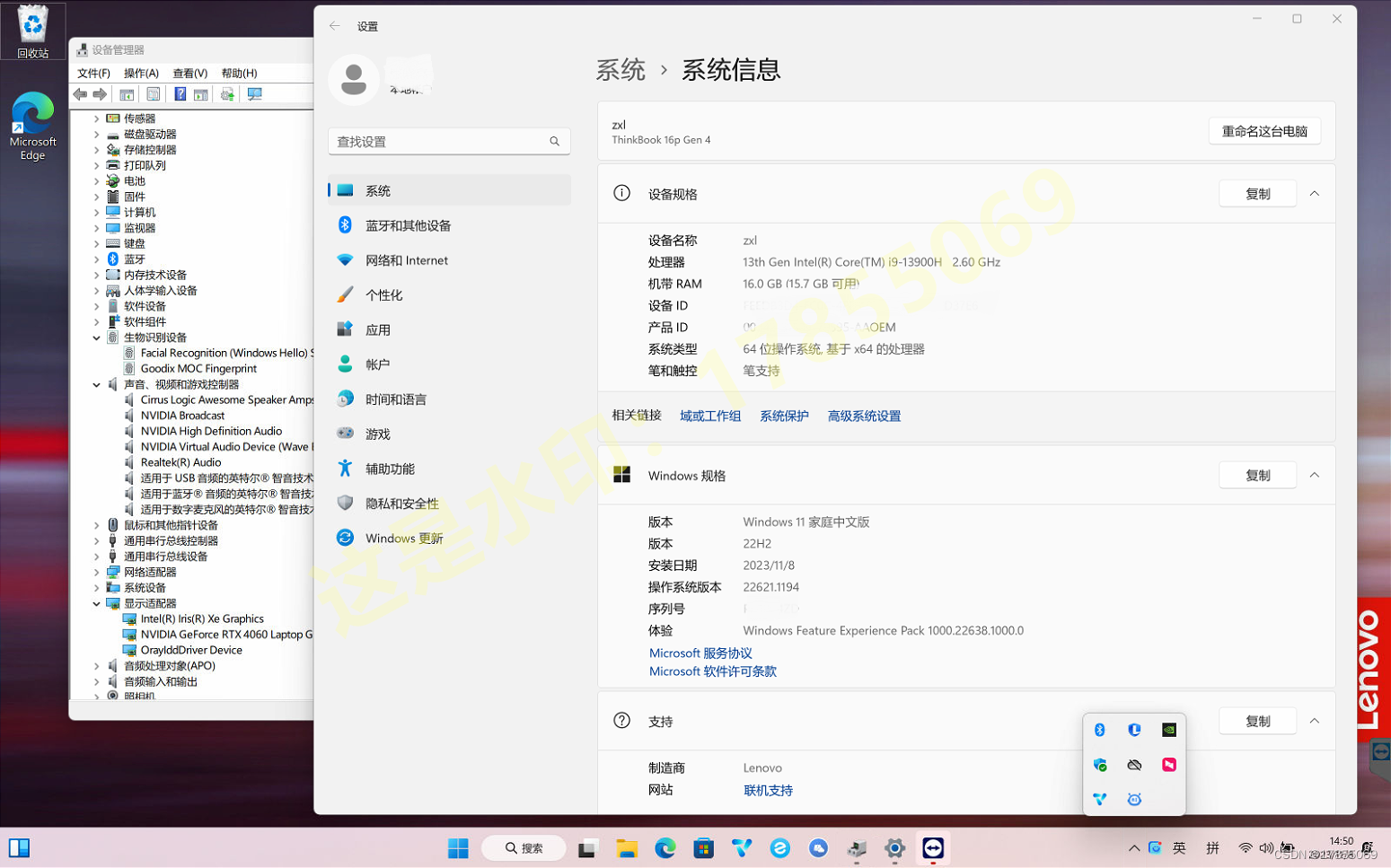Click Wi-Fi network icon in system tray

click(1246, 848)
